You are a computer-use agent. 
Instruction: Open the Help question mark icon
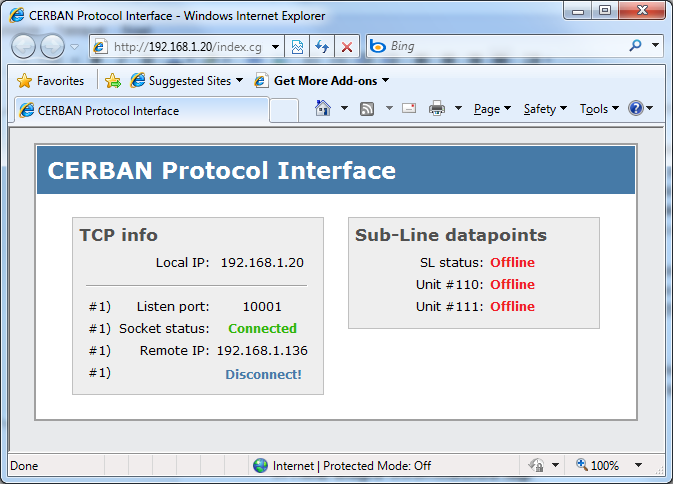click(x=635, y=109)
